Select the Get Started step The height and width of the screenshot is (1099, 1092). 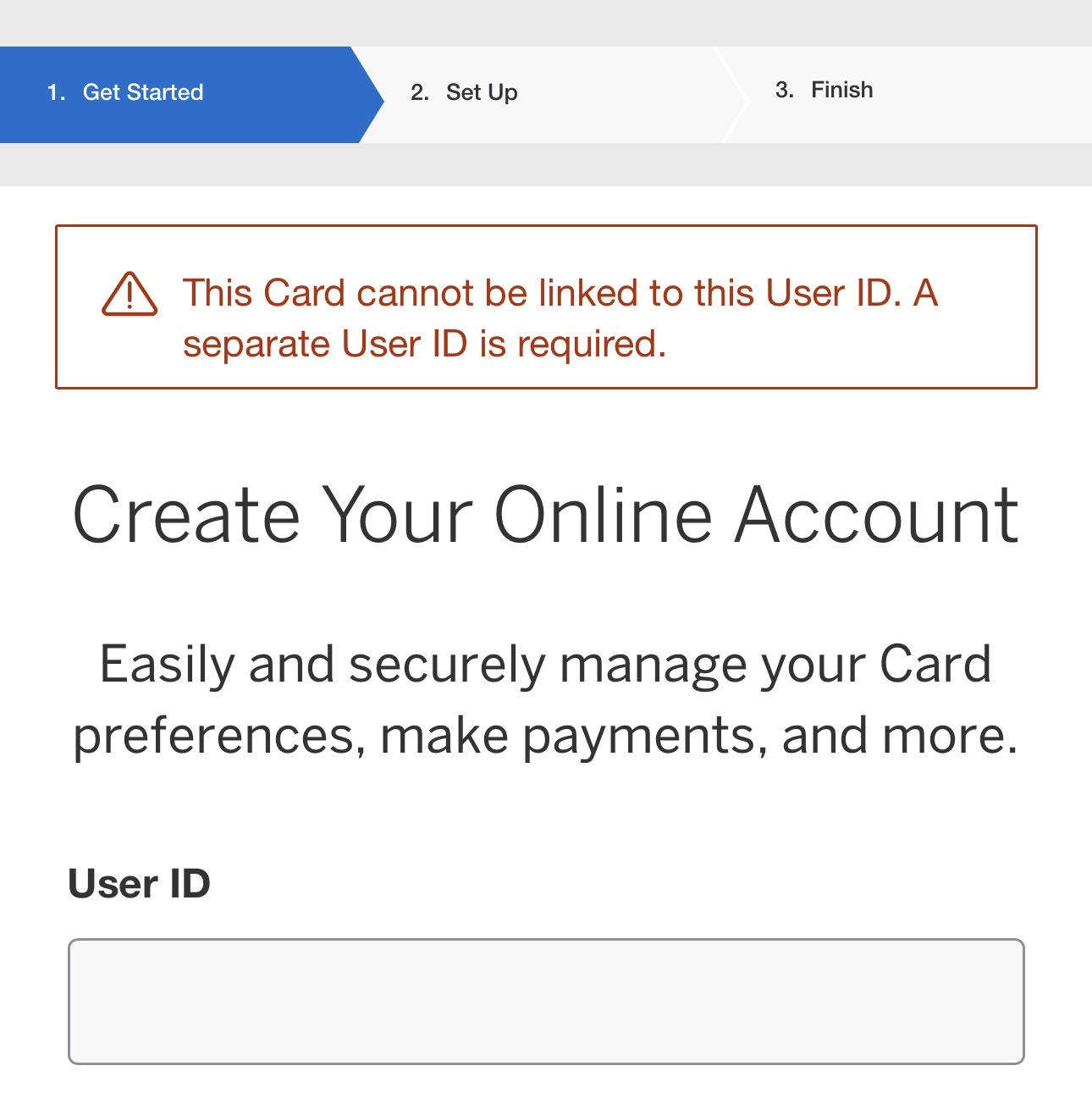[143, 92]
